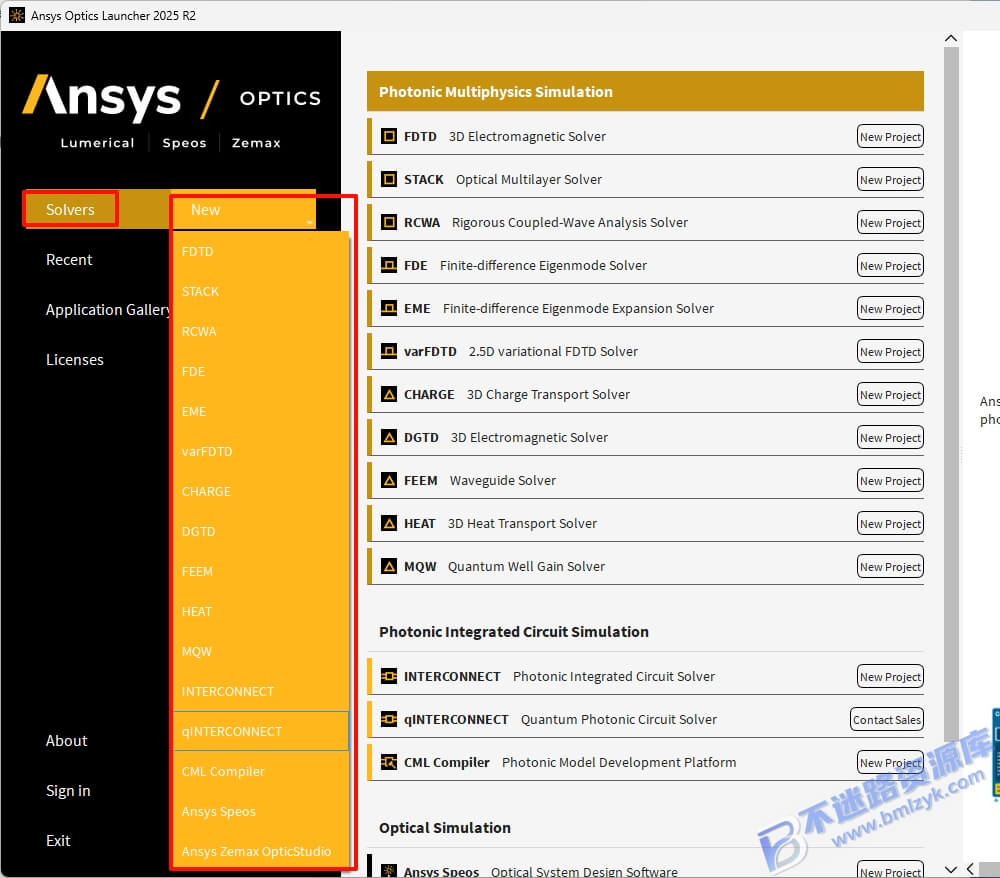
Task: Open the Licenses sidebar section
Action: pyautogui.click(x=75, y=360)
